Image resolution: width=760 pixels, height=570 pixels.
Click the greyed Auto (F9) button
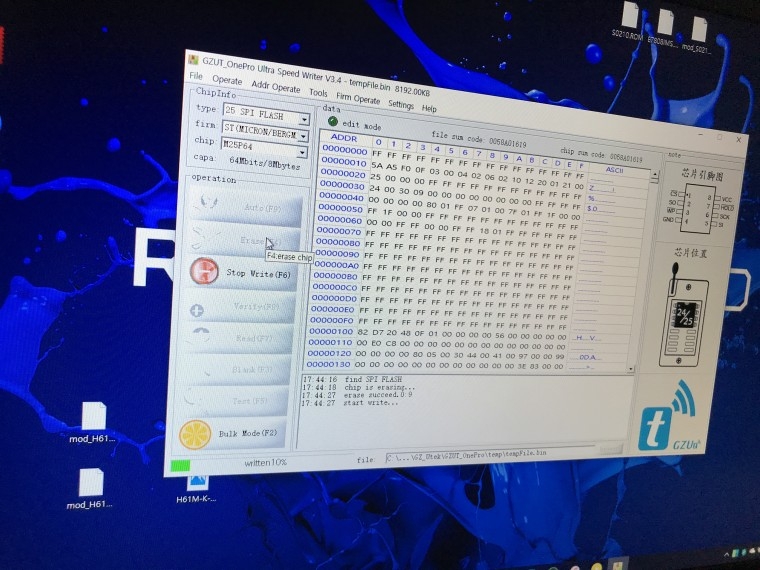(x=247, y=206)
